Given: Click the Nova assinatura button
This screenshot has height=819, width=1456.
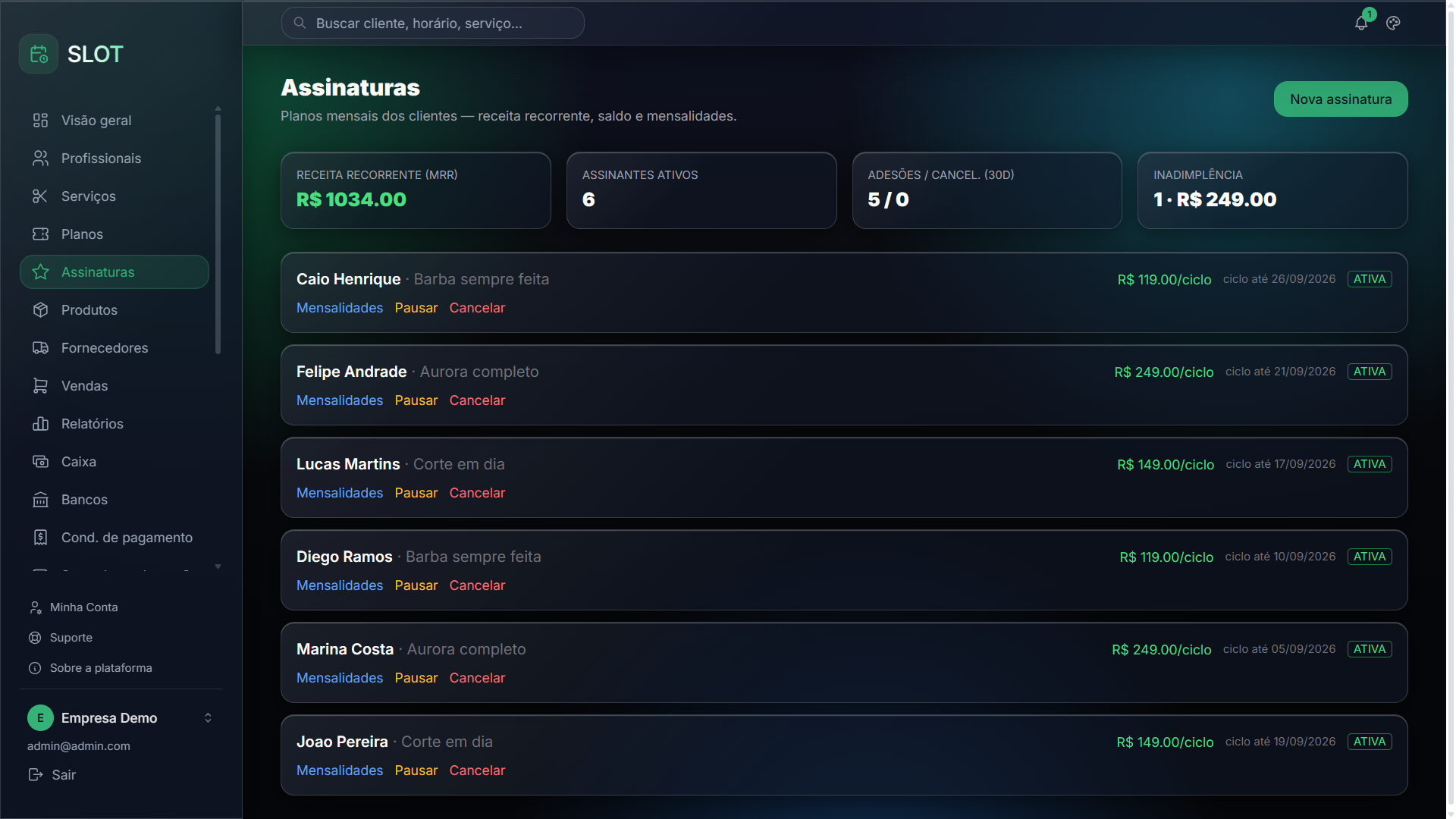Looking at the screenshot, I should (x=1340, y=99).
